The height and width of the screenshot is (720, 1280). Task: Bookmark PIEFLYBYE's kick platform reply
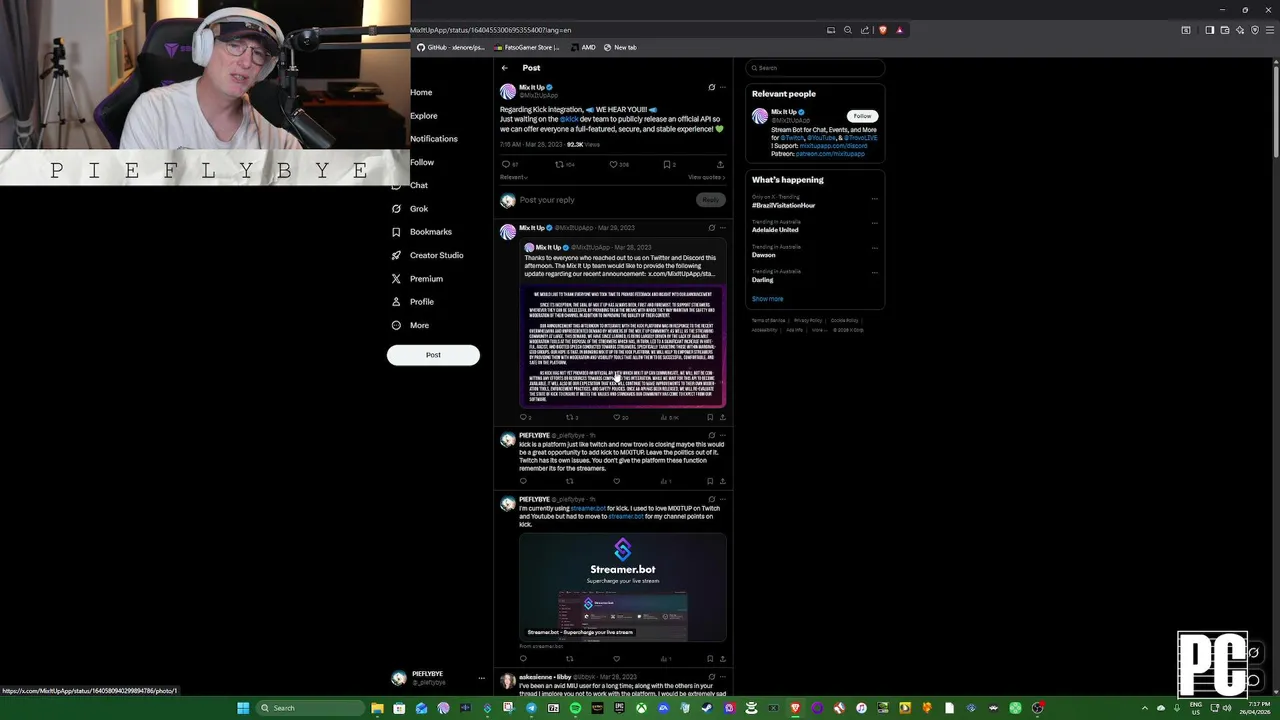(x=710, y=481)
